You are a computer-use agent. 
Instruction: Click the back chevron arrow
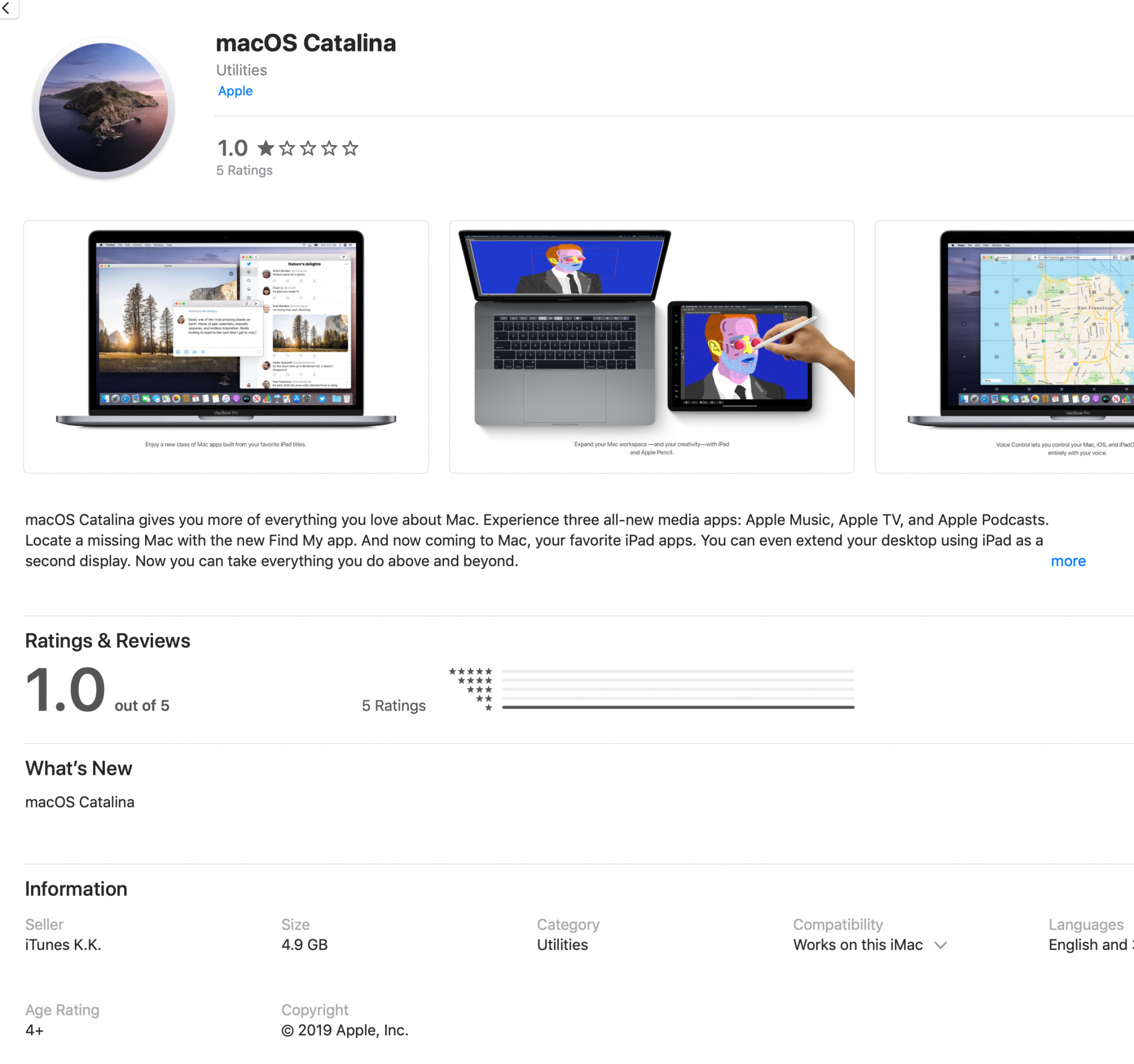tap(6, 8)
